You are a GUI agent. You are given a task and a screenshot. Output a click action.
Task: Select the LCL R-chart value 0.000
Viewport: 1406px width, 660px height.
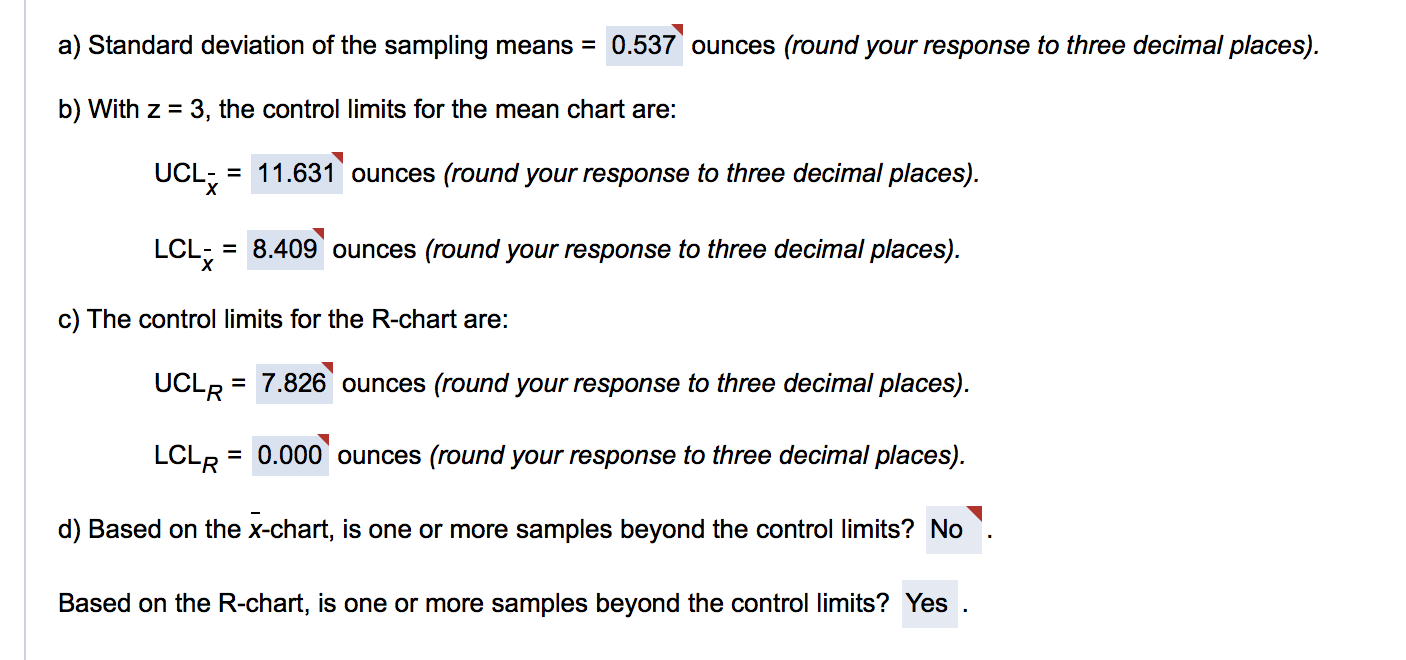[292, 455]
